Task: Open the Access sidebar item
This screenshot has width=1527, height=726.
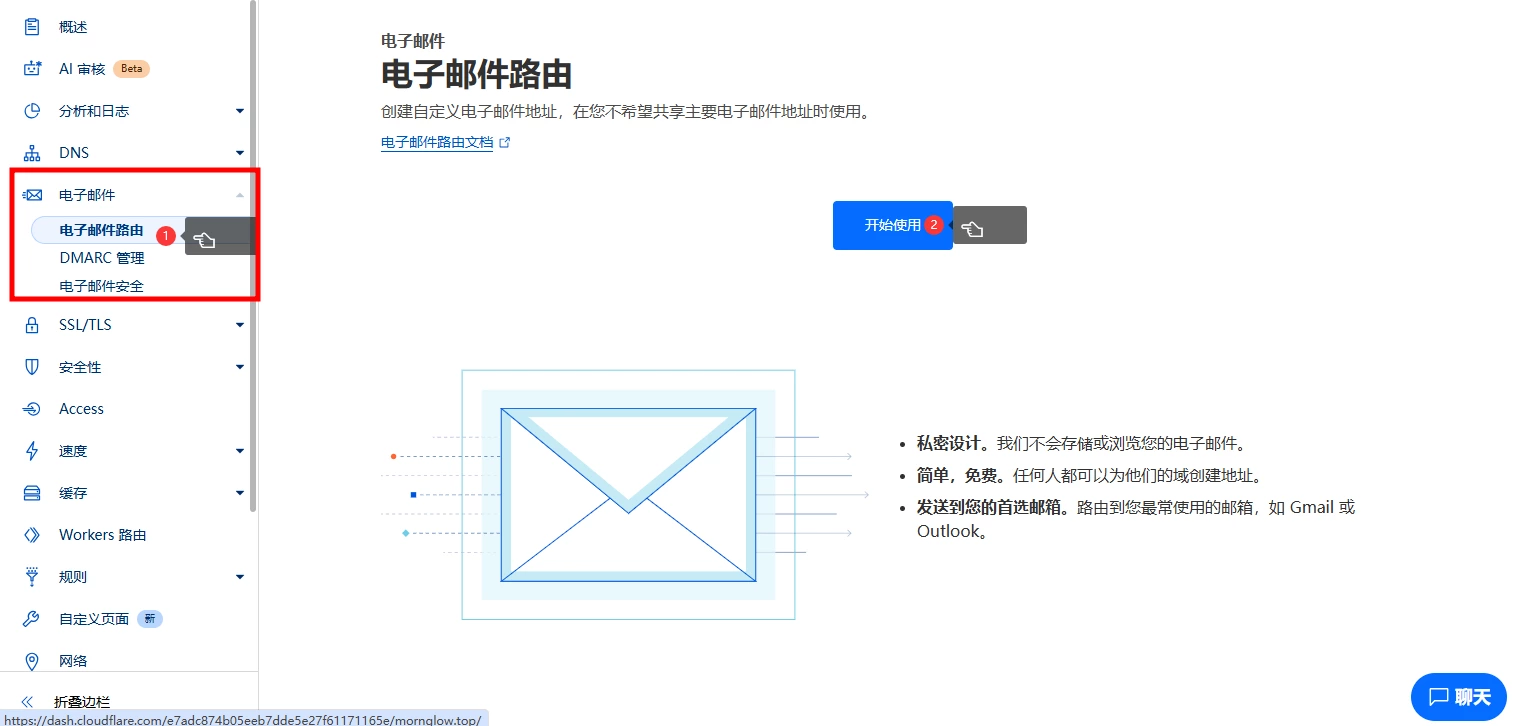Action: pos(81,409)
